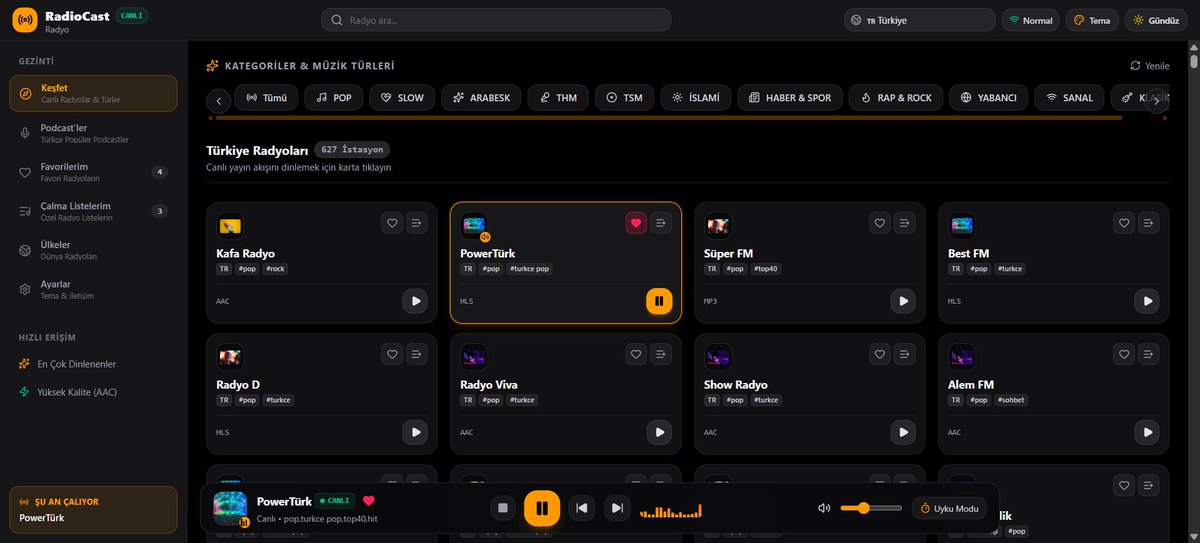Filter by the HABER & SPOR category
This screenshot has width=1200, height=543.
coord(790,98)
